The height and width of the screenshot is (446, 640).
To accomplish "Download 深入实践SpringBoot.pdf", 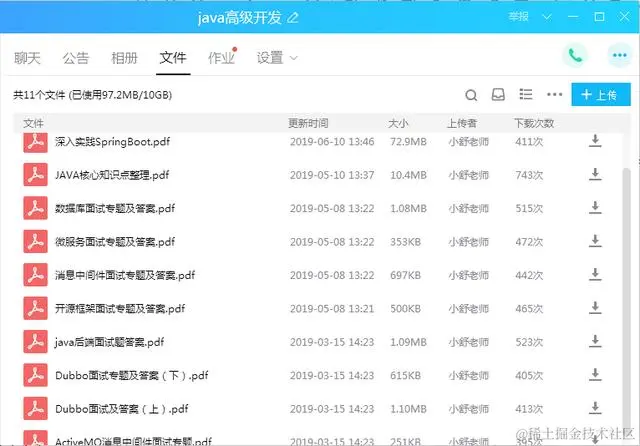I will coord(595,141).
